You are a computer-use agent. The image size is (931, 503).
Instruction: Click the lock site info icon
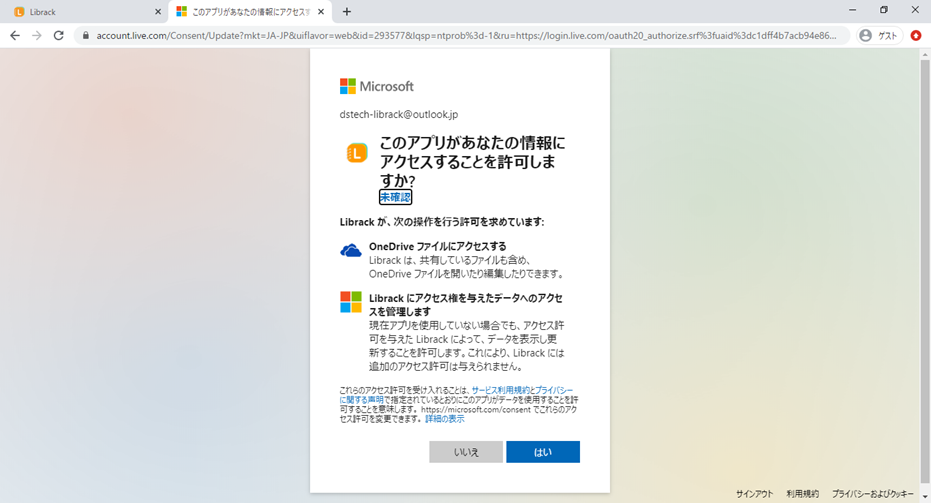pos(86,36)
